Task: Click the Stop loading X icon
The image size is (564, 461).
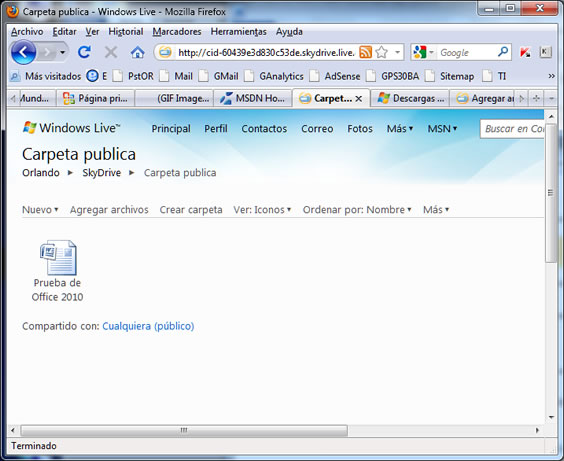Action: [111, 53]
